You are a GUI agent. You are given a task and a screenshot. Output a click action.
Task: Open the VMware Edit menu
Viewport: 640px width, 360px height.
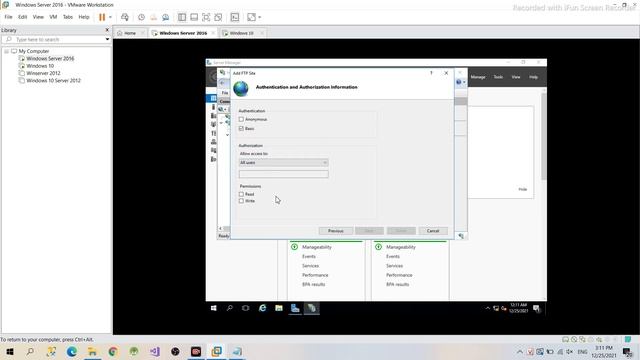point(22,17)
